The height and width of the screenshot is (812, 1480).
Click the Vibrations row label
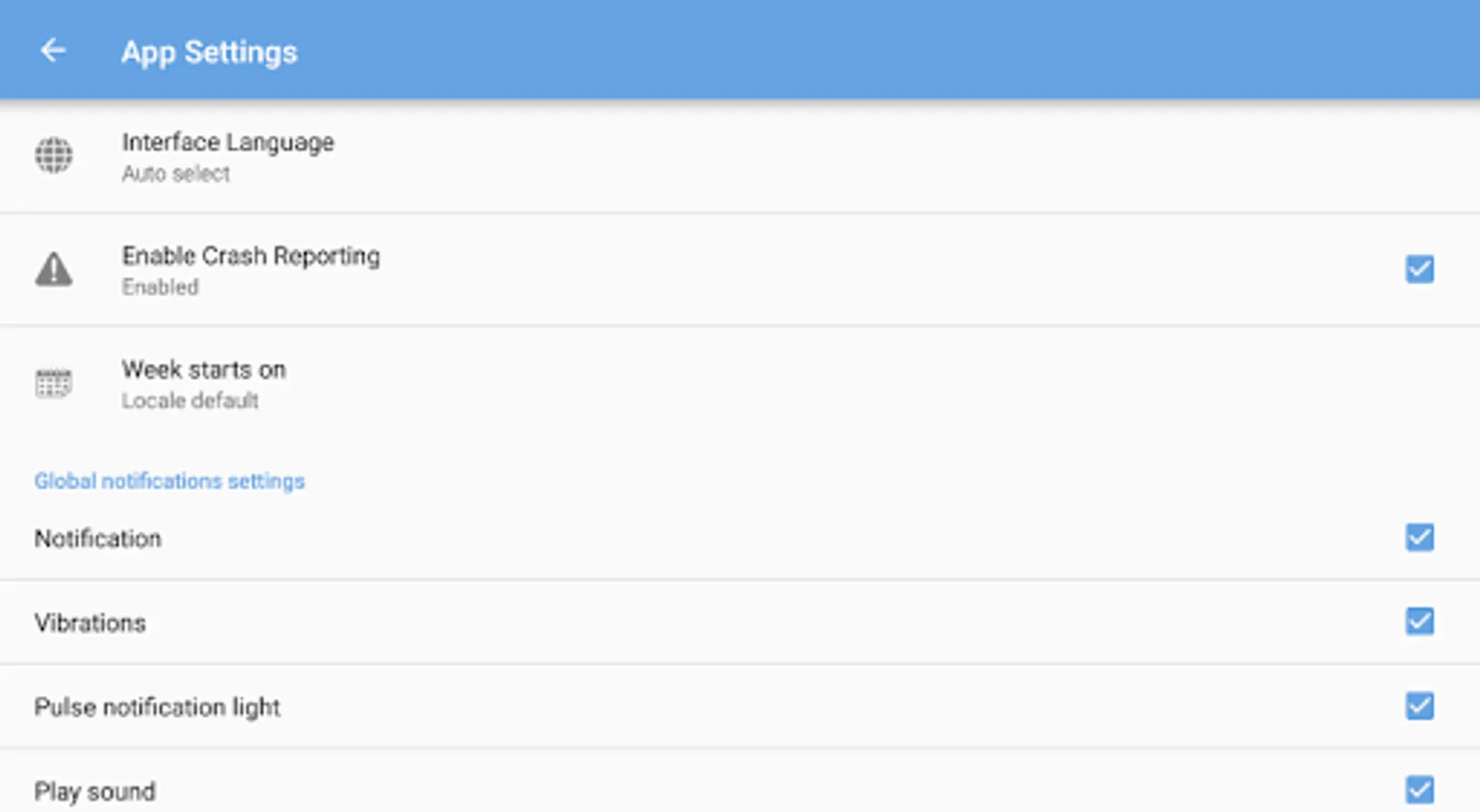[90, 623]
